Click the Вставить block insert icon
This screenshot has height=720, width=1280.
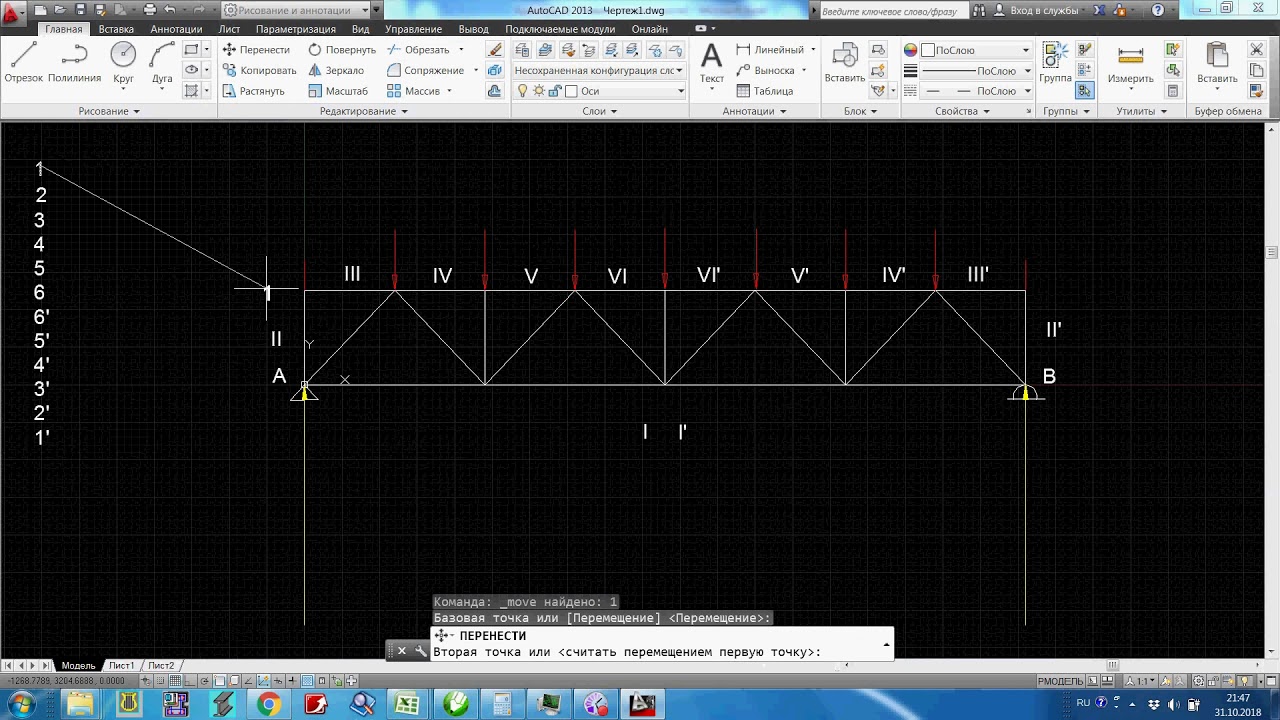[844, 62]
